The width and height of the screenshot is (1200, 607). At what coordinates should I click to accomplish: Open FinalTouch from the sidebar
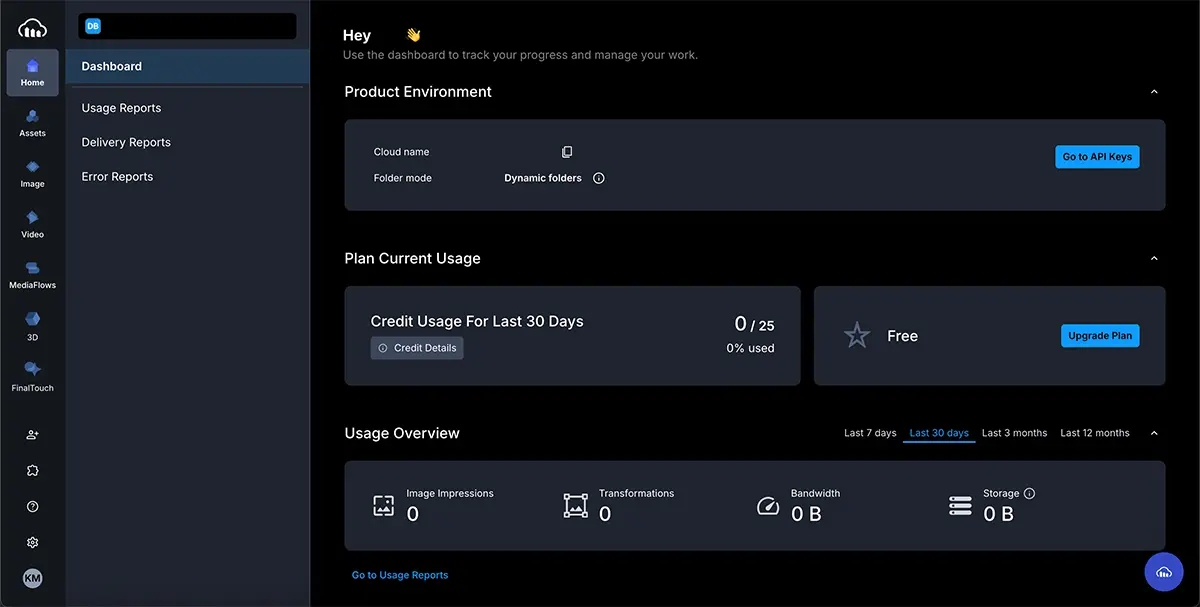click(32, 377)
